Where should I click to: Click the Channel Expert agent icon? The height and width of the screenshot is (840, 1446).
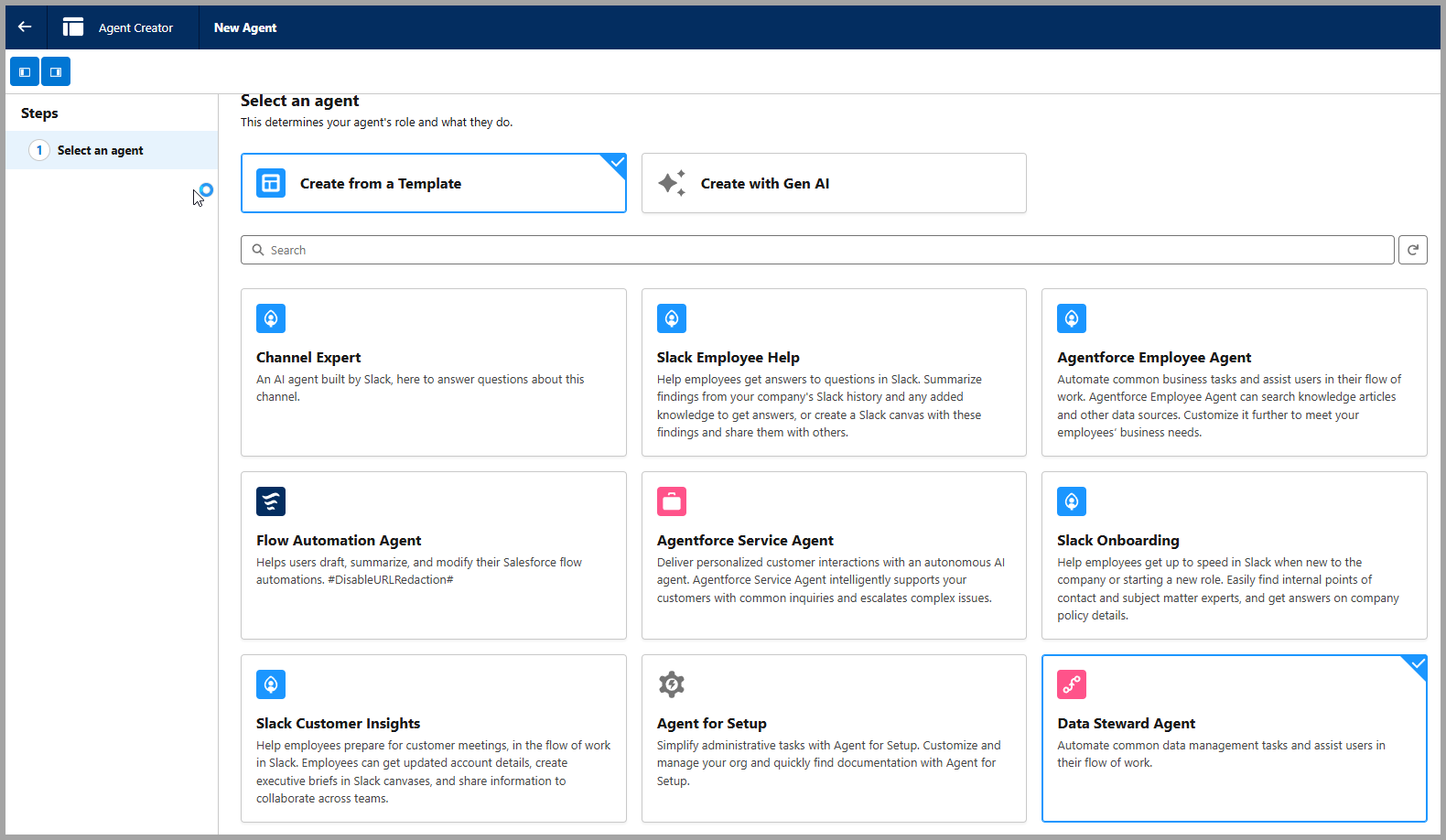pyautogui.click(x=271, y=318)
